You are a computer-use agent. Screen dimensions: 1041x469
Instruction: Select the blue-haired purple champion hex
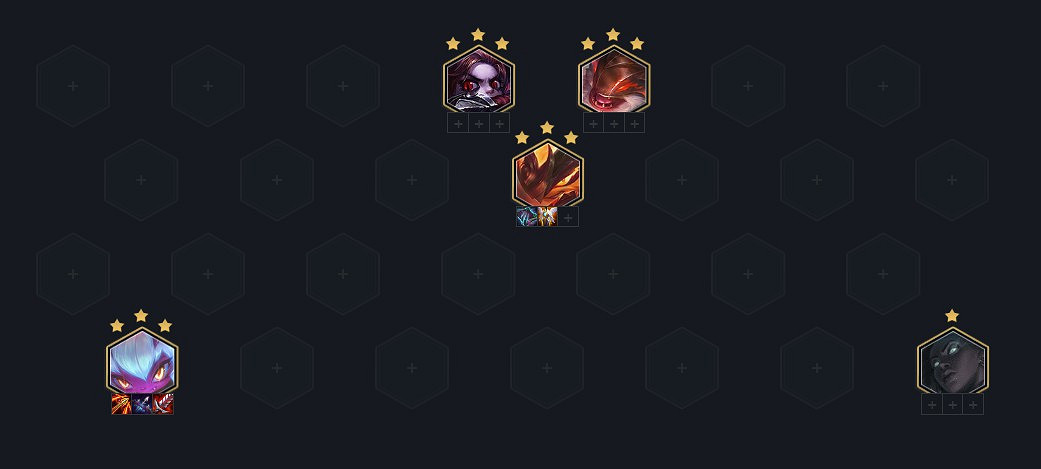pyautogui.click(x=142, y=362)
